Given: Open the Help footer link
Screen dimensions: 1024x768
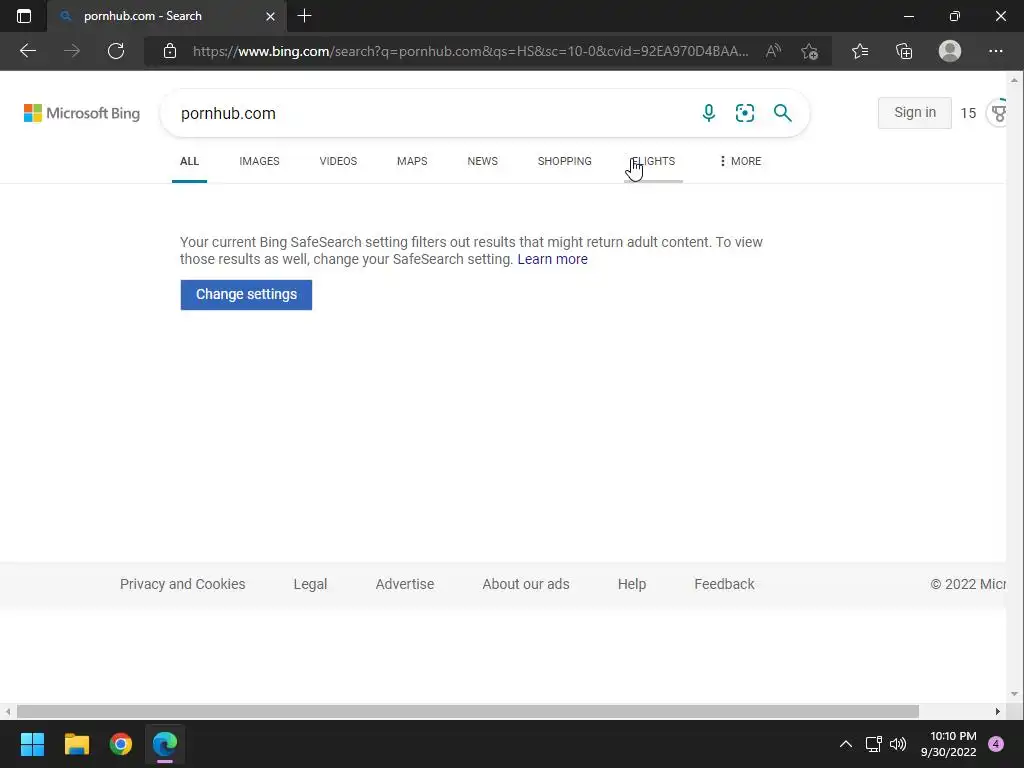Looking at the screenshot, I should tap(632, 584).
